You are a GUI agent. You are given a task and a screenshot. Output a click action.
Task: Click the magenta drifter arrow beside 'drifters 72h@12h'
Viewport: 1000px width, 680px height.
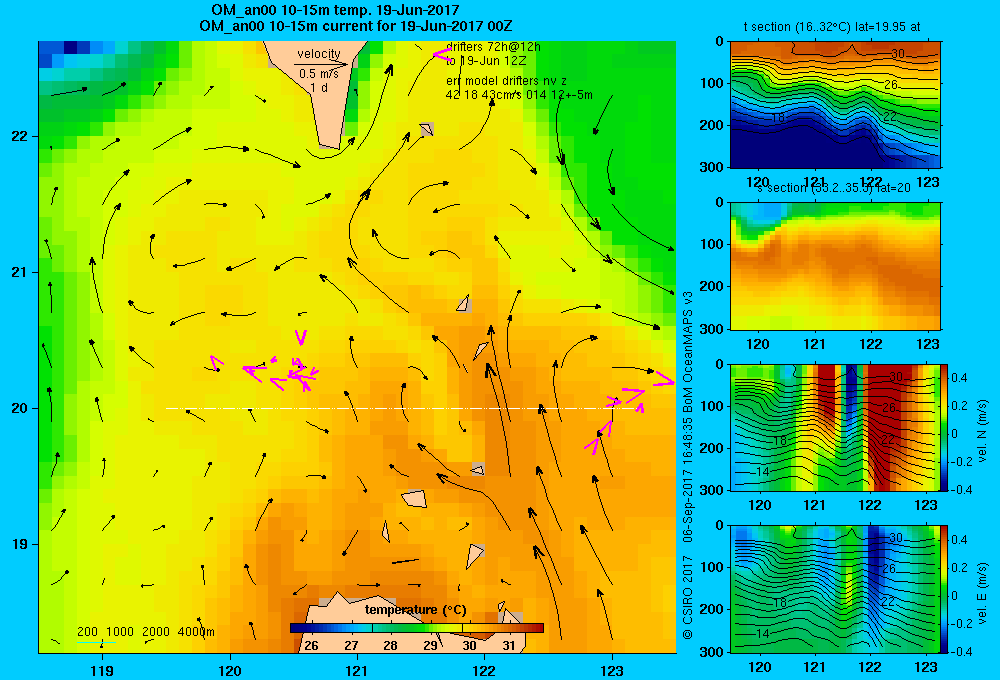(442, 54)
